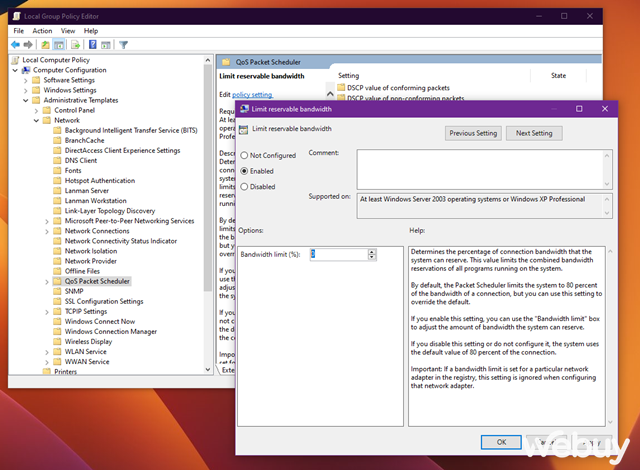640x470 pixels.
Task: Choose the Enabled radio option
Action: 244,171
